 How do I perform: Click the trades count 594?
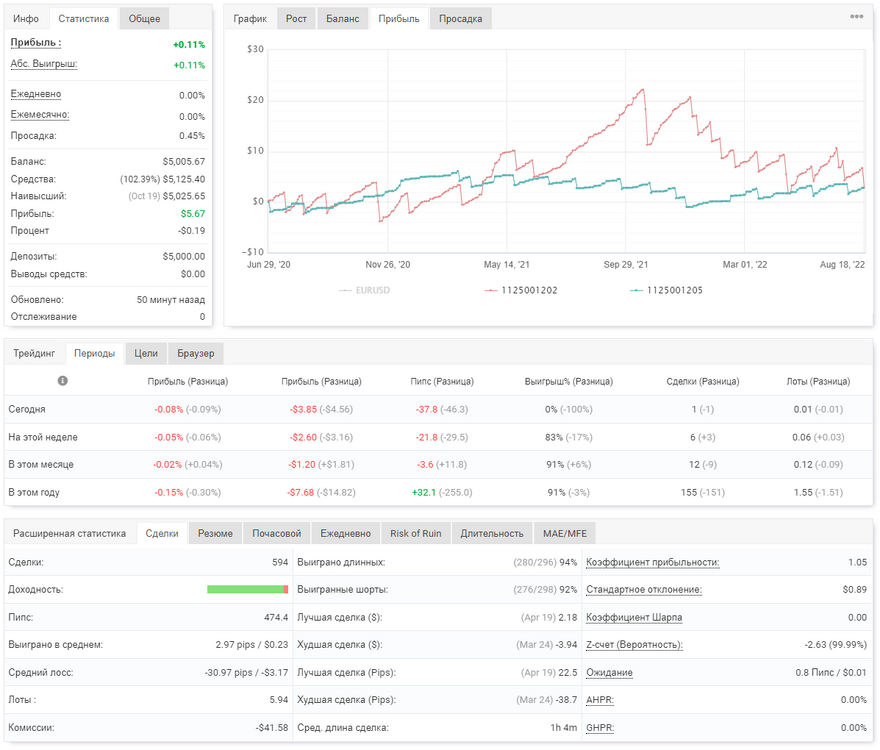[280, 562]
